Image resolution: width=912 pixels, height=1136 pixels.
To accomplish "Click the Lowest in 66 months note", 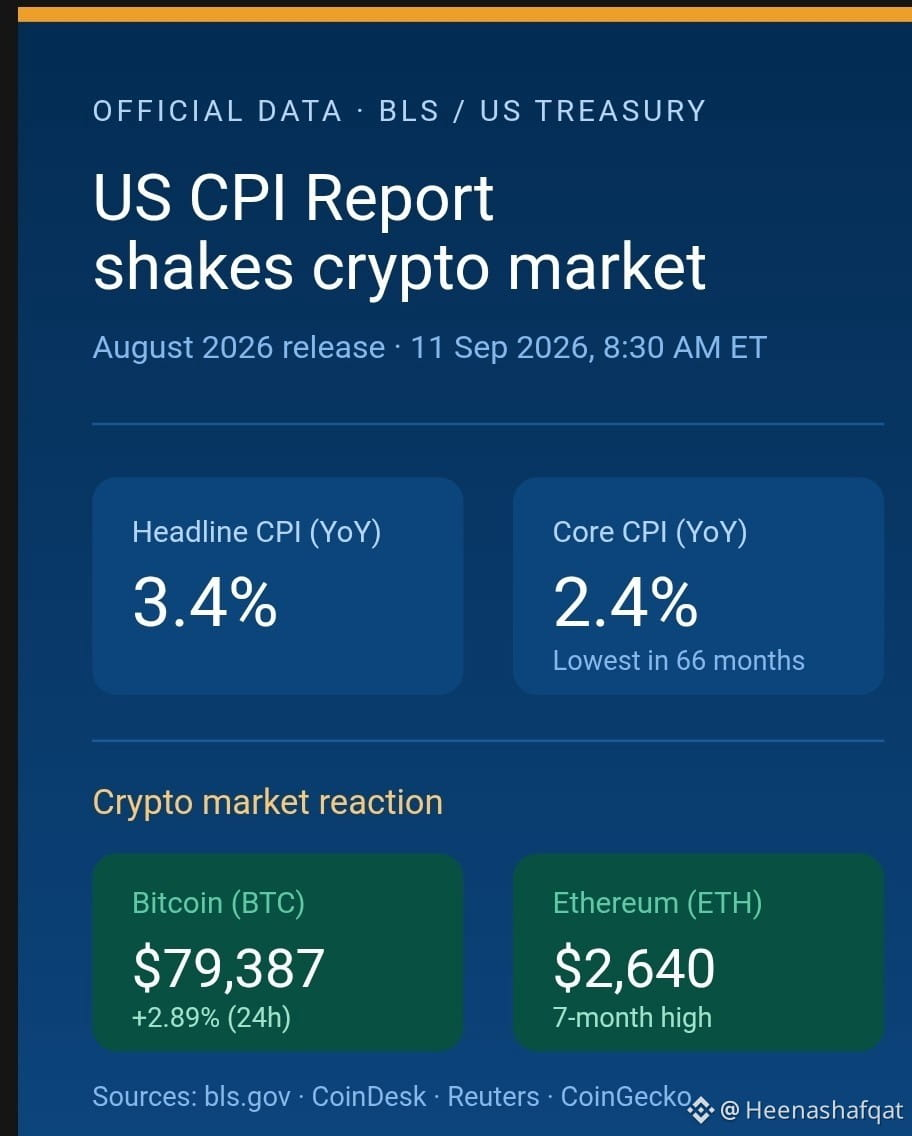I will 679,661.
